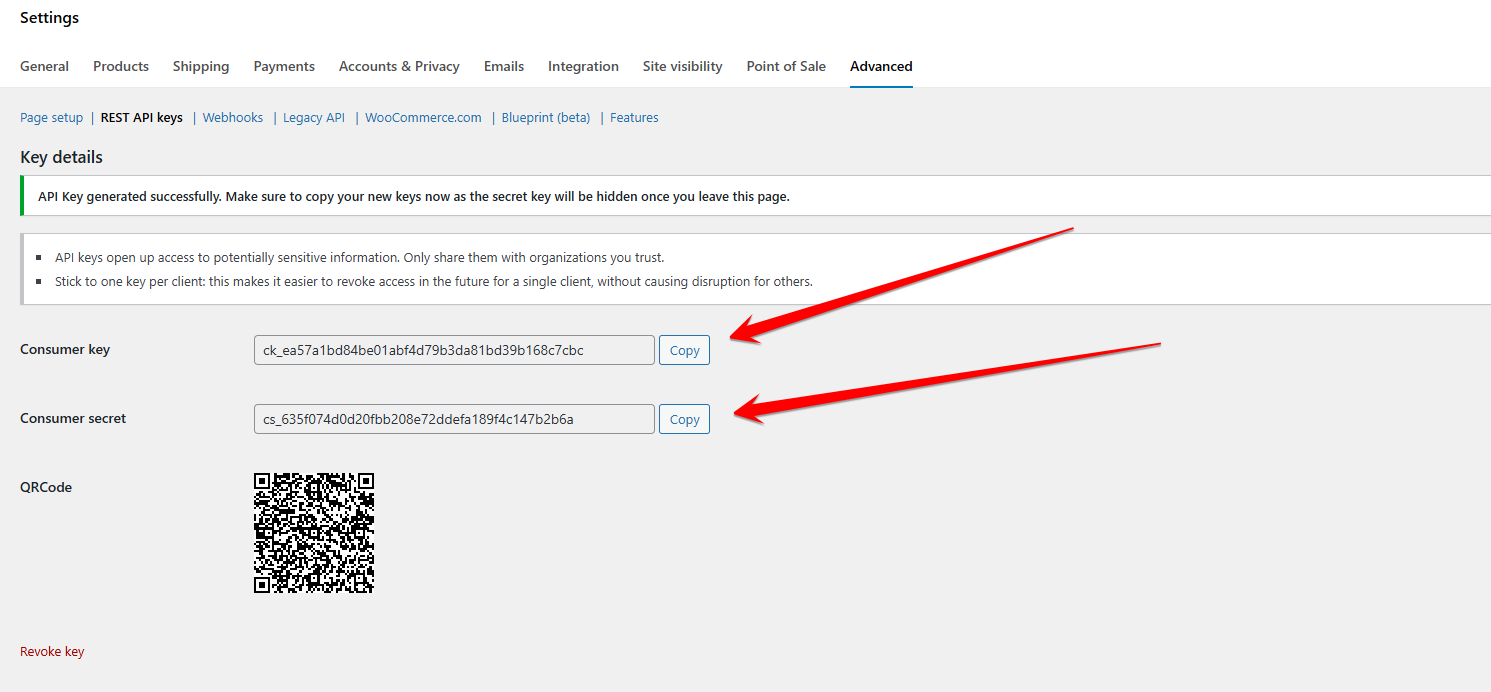Image resolution: width=1491 pixels, height=692 pixels.
Task: Switch to the Point of Sale tab
Action: 786,66
